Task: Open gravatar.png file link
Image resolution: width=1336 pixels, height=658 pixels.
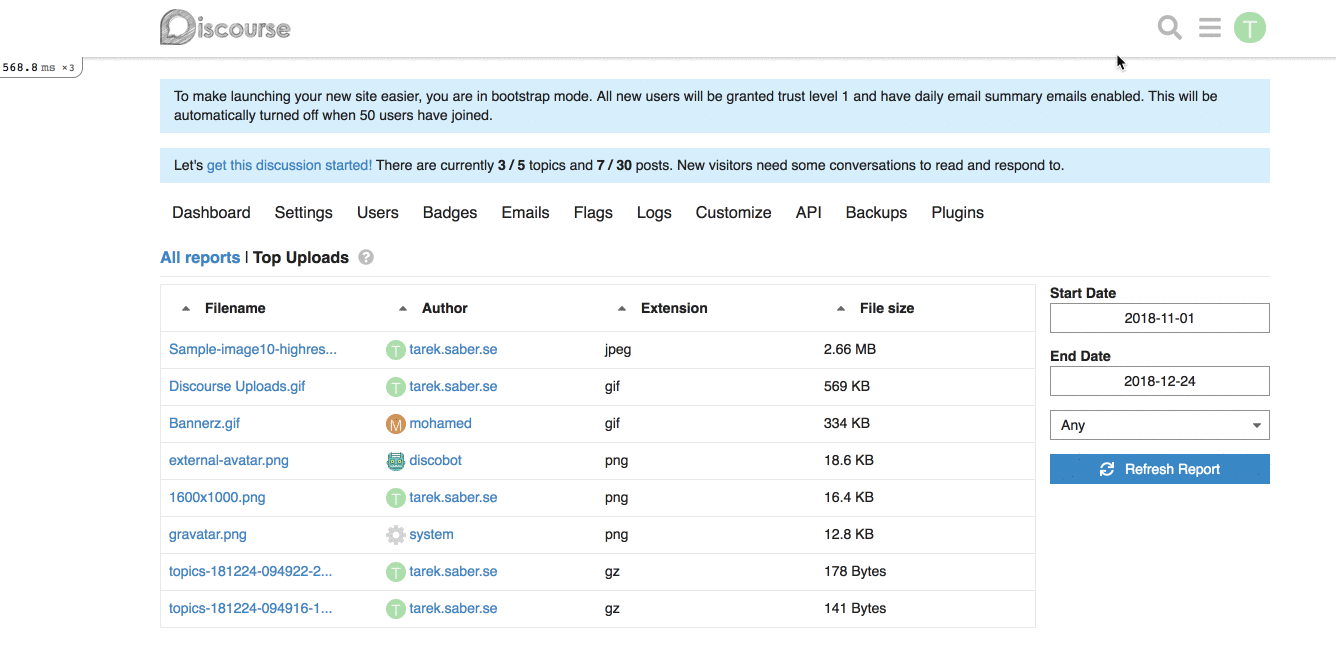Action: point(208,534)
